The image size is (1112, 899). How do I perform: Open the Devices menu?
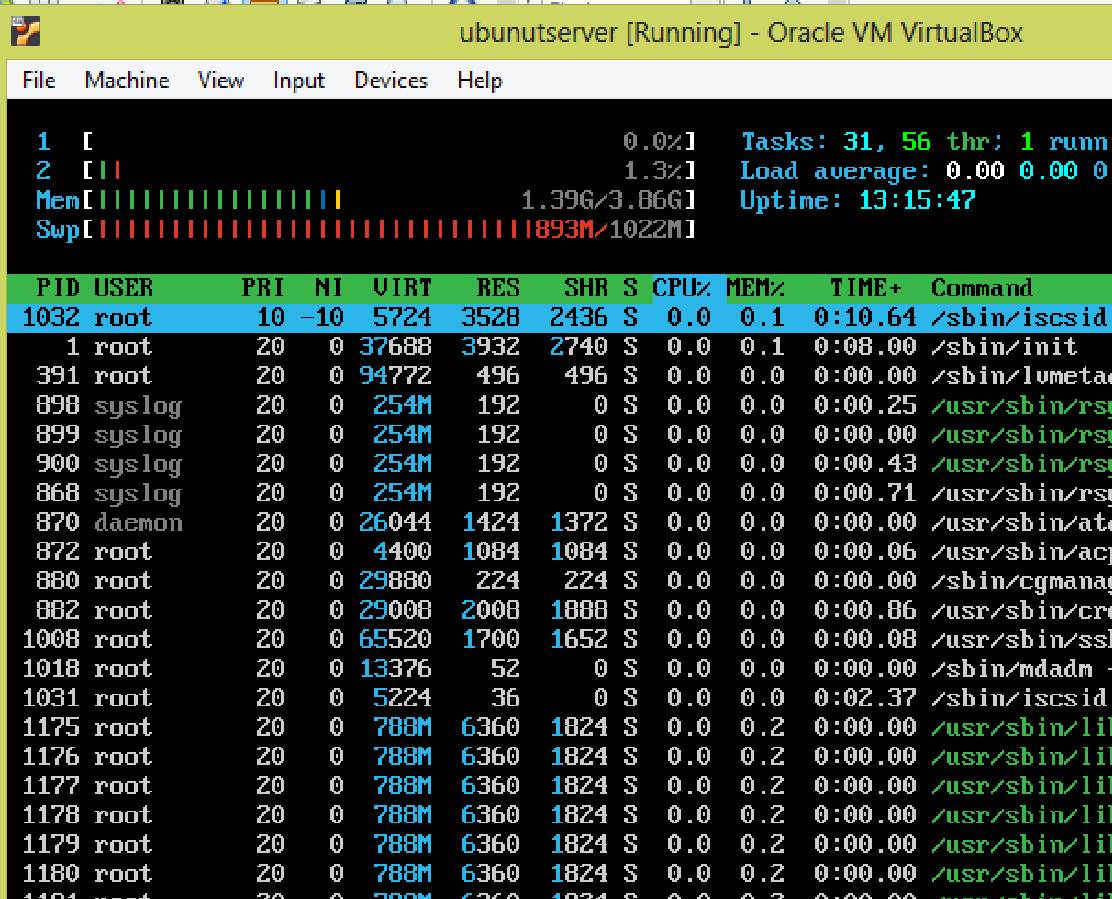(391, 80)
